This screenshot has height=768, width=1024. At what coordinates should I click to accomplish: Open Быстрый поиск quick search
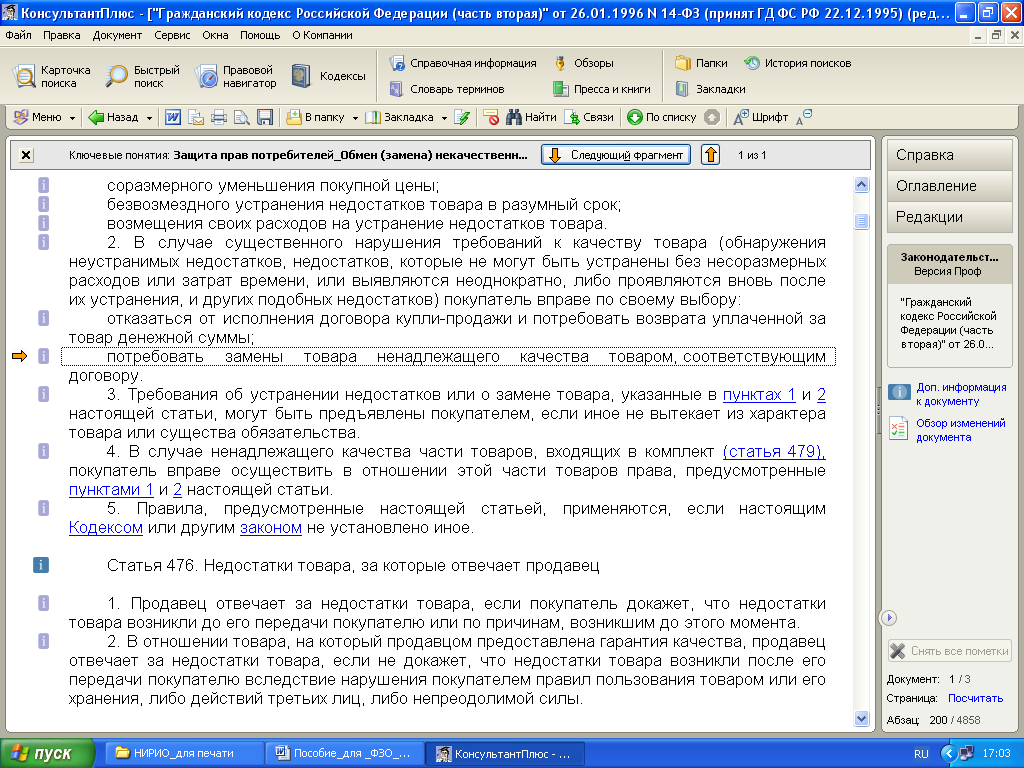[x=142, y=76]
